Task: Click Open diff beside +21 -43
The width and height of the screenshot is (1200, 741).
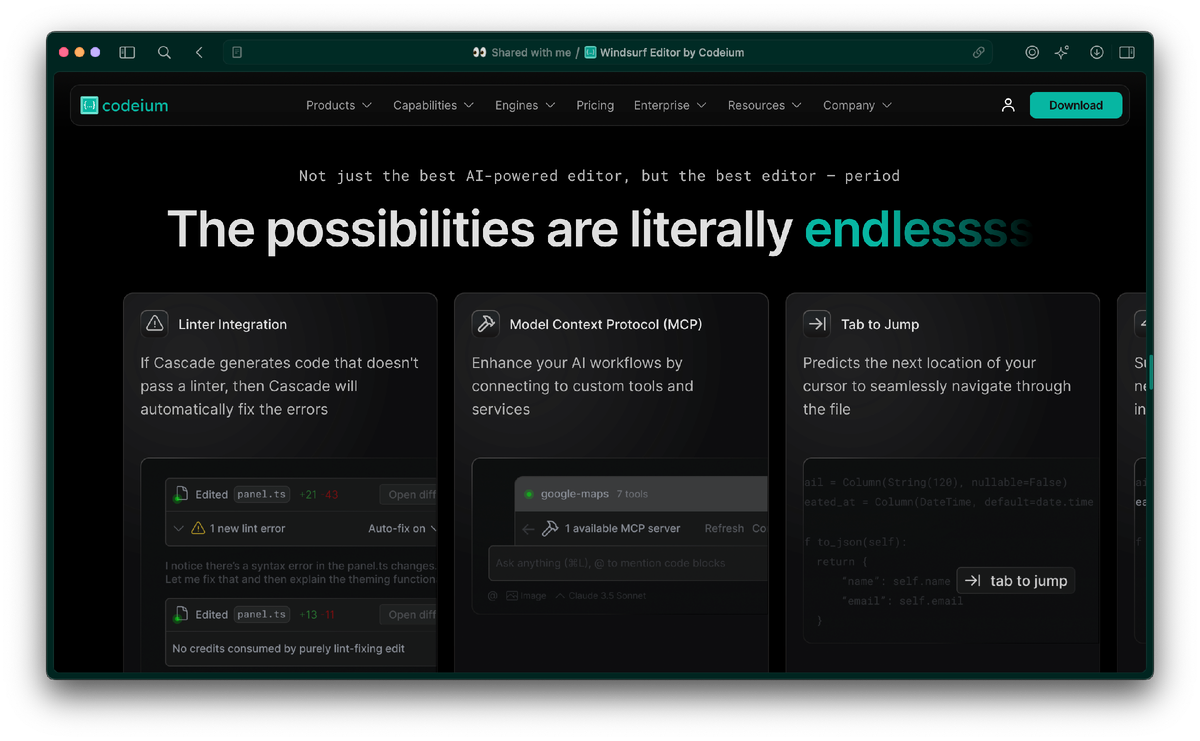Action: click(409, 494)
